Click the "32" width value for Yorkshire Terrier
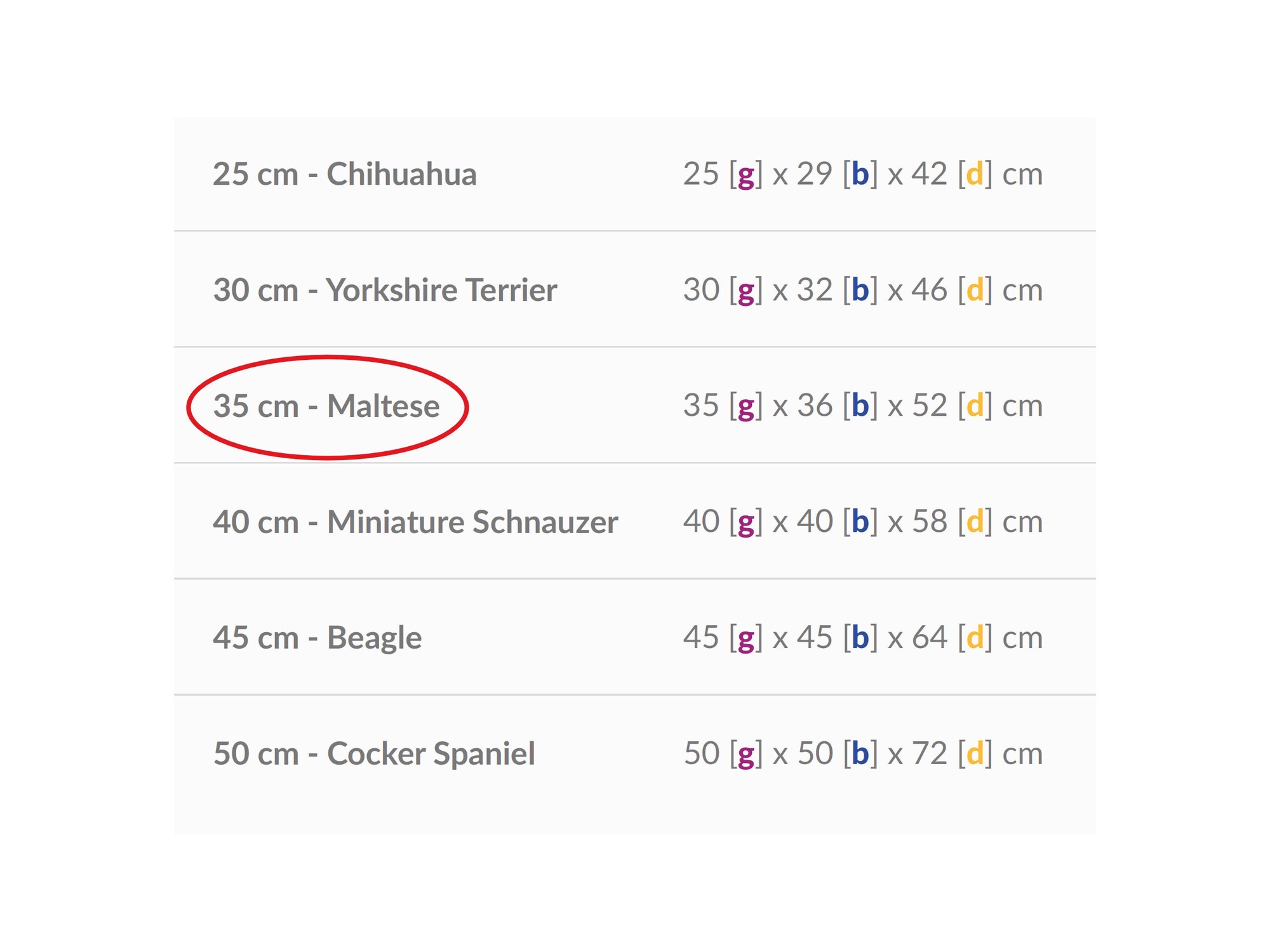Viewport: 1270px width, 952px height. point(815,290)
